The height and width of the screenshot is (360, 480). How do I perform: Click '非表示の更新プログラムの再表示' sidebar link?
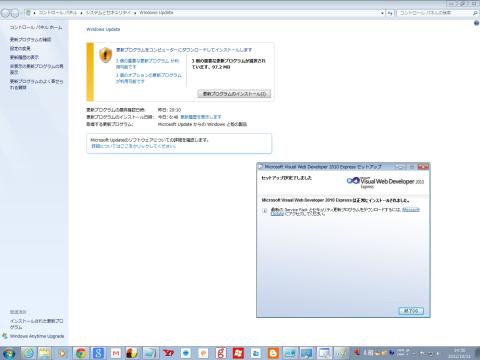[x=36, y=69]
